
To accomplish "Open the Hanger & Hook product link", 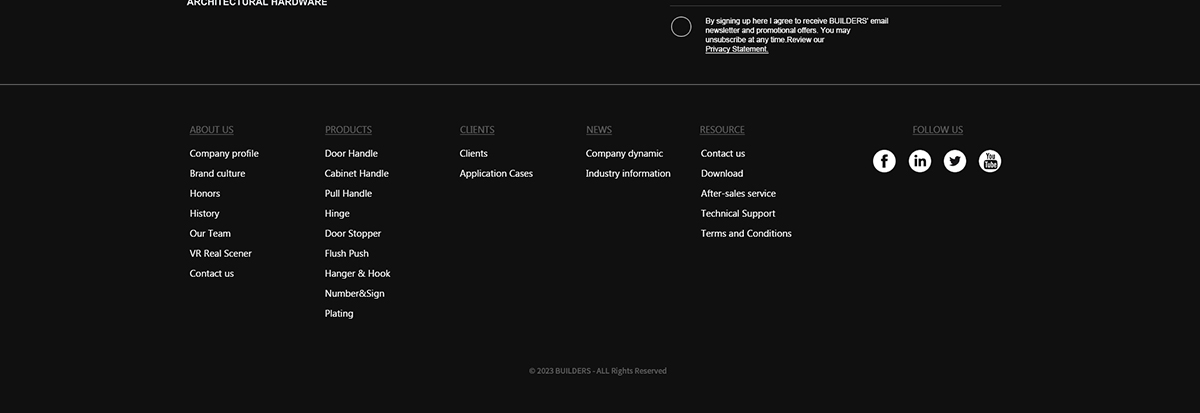I will (x=357, y=274).
